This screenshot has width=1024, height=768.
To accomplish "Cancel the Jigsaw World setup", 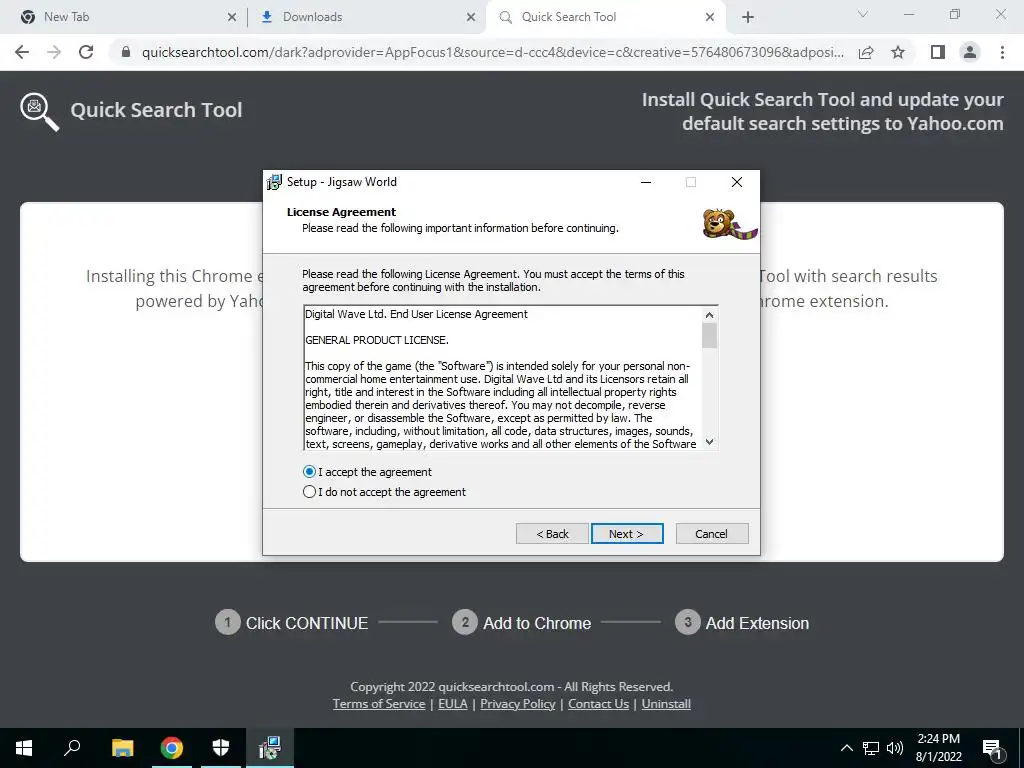I will coord(712,534).
